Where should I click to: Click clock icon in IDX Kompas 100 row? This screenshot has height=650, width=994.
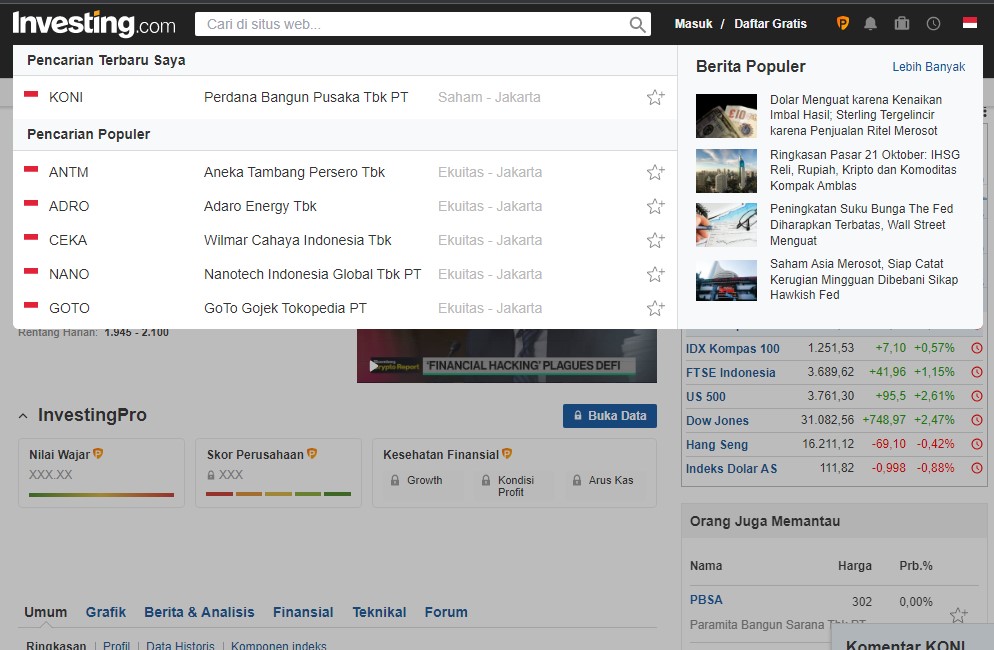coord(977,348)
